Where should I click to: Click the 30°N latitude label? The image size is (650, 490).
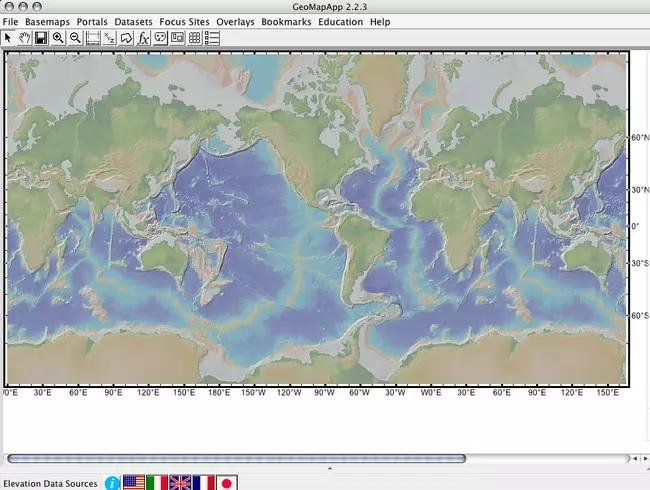(640, 189)
